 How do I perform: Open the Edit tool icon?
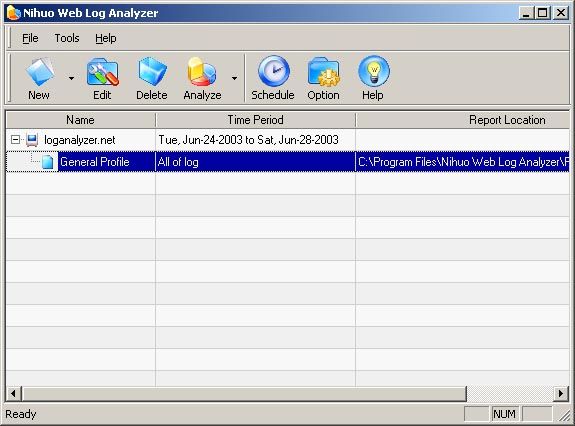pos(103,72)
